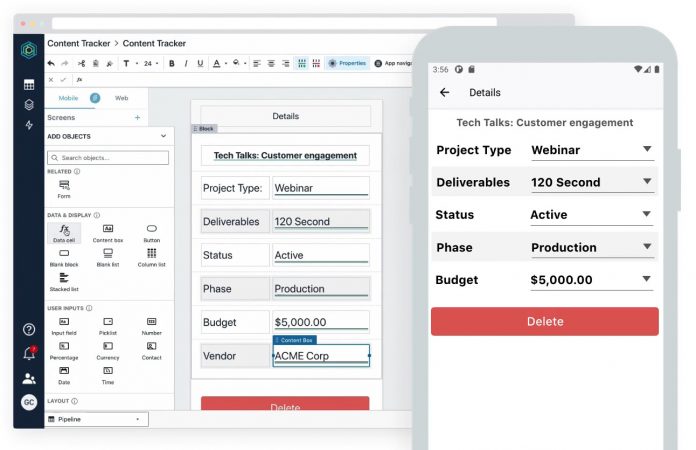Select the Data cell object
Viewport: 696px width, 450px height.
point(64,233)
